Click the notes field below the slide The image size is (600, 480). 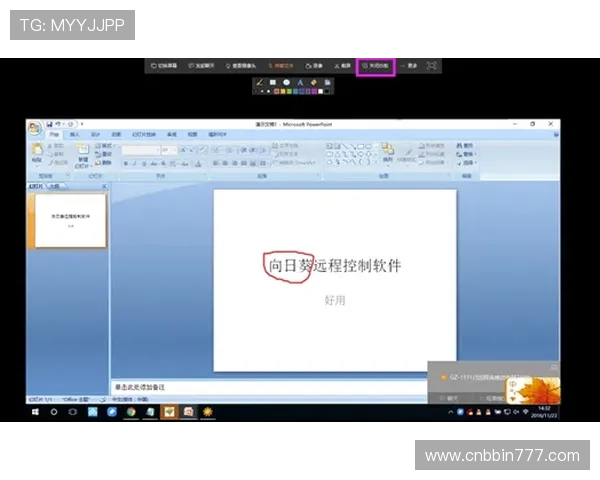point(269,387)
